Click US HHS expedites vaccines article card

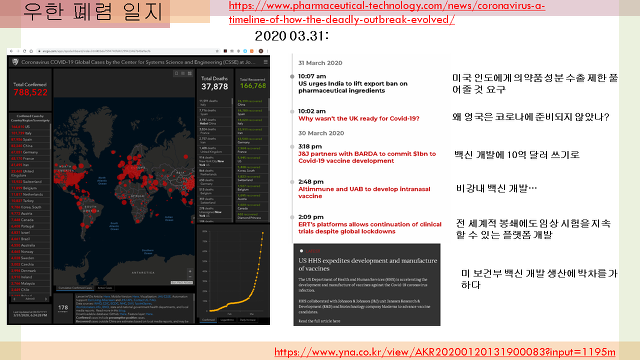coord(367,285)
